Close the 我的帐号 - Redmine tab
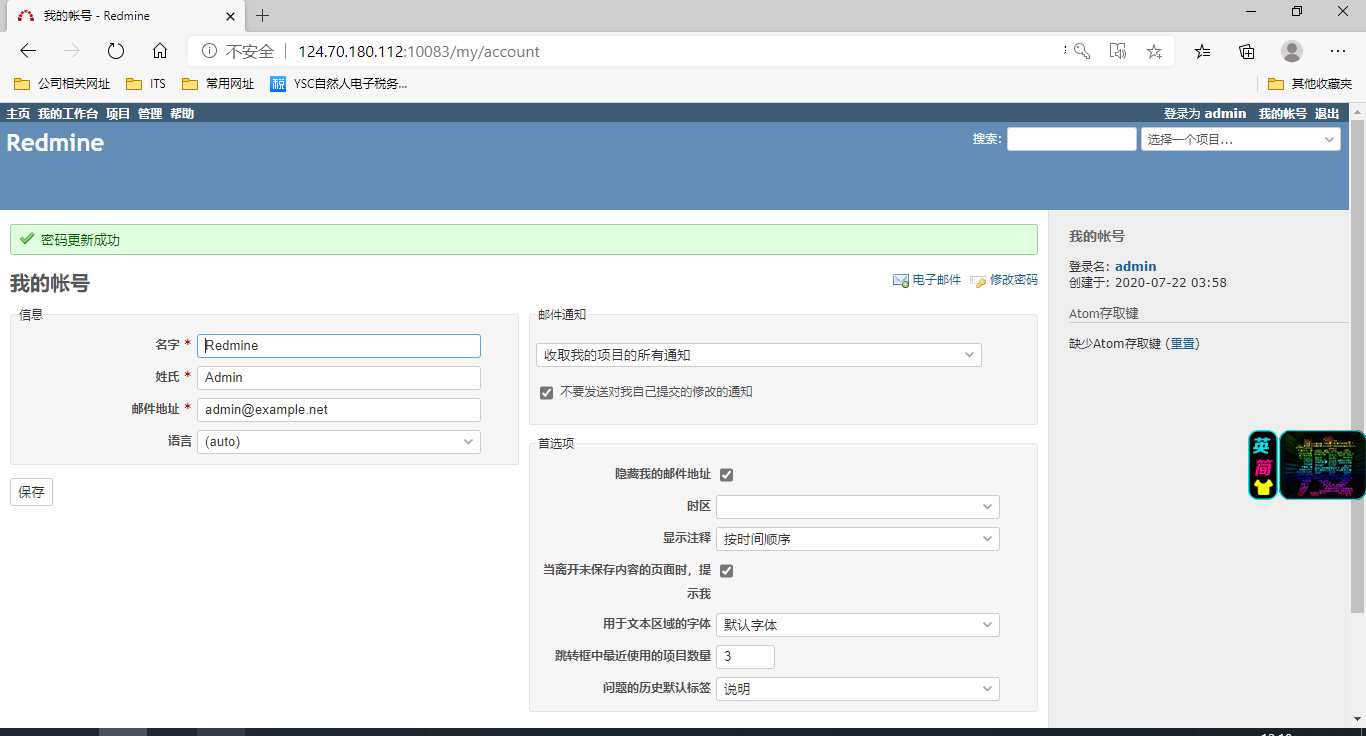 click(231, 16)
